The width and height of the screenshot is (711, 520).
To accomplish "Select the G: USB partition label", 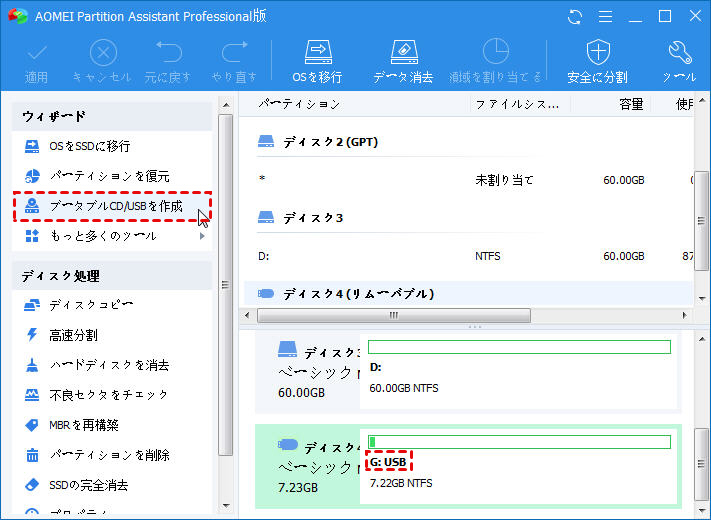I will 388,462.
